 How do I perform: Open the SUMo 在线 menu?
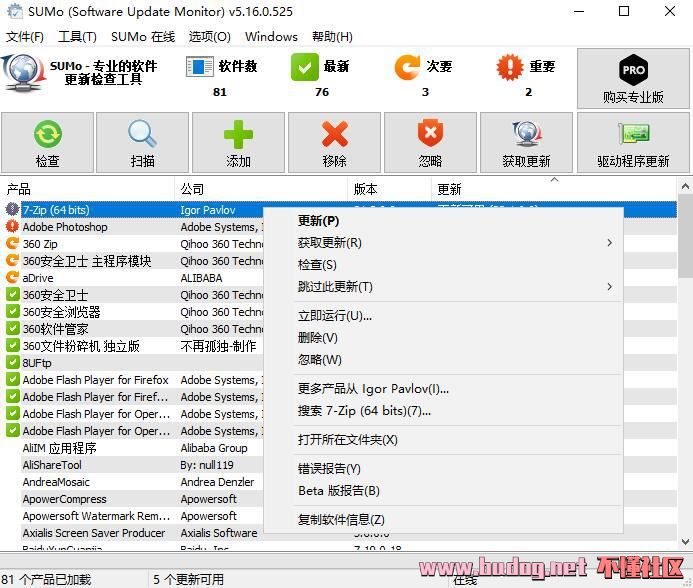pos(143,37)
